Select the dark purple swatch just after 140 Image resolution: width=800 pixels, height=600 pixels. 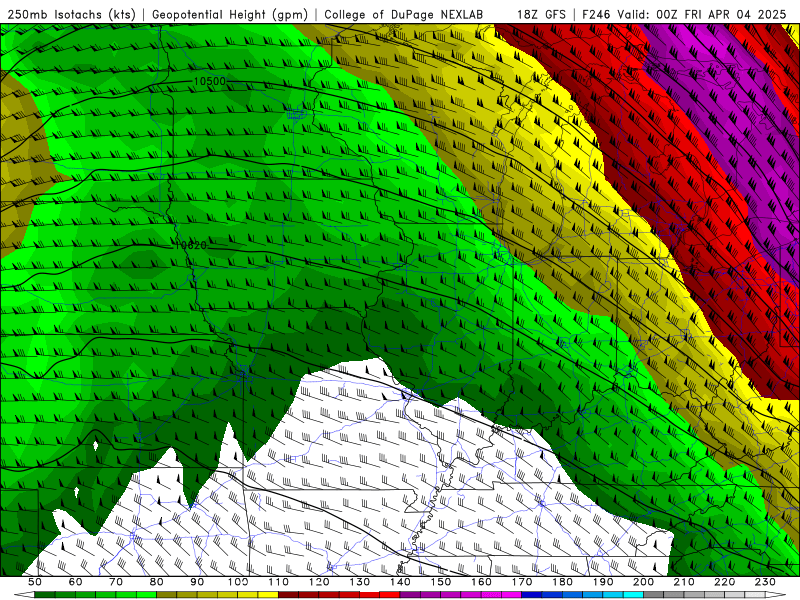(x=410, y=594)
